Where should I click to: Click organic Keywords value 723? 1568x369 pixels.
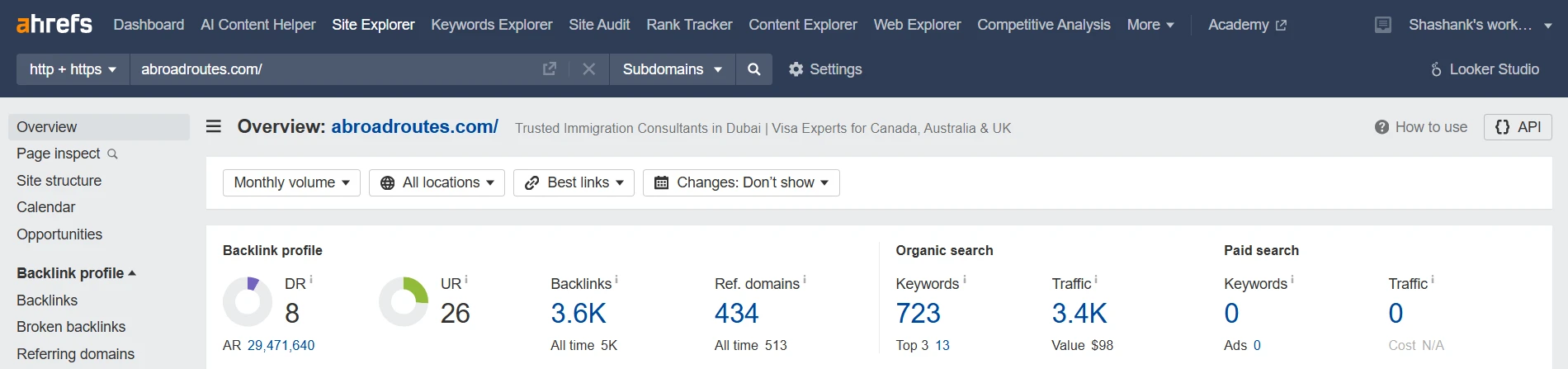point(918,314)
